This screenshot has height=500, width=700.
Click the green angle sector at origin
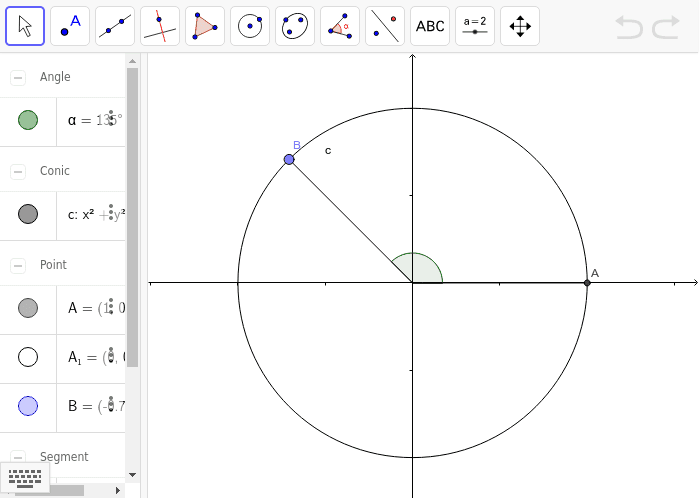(x=419, y=269)
